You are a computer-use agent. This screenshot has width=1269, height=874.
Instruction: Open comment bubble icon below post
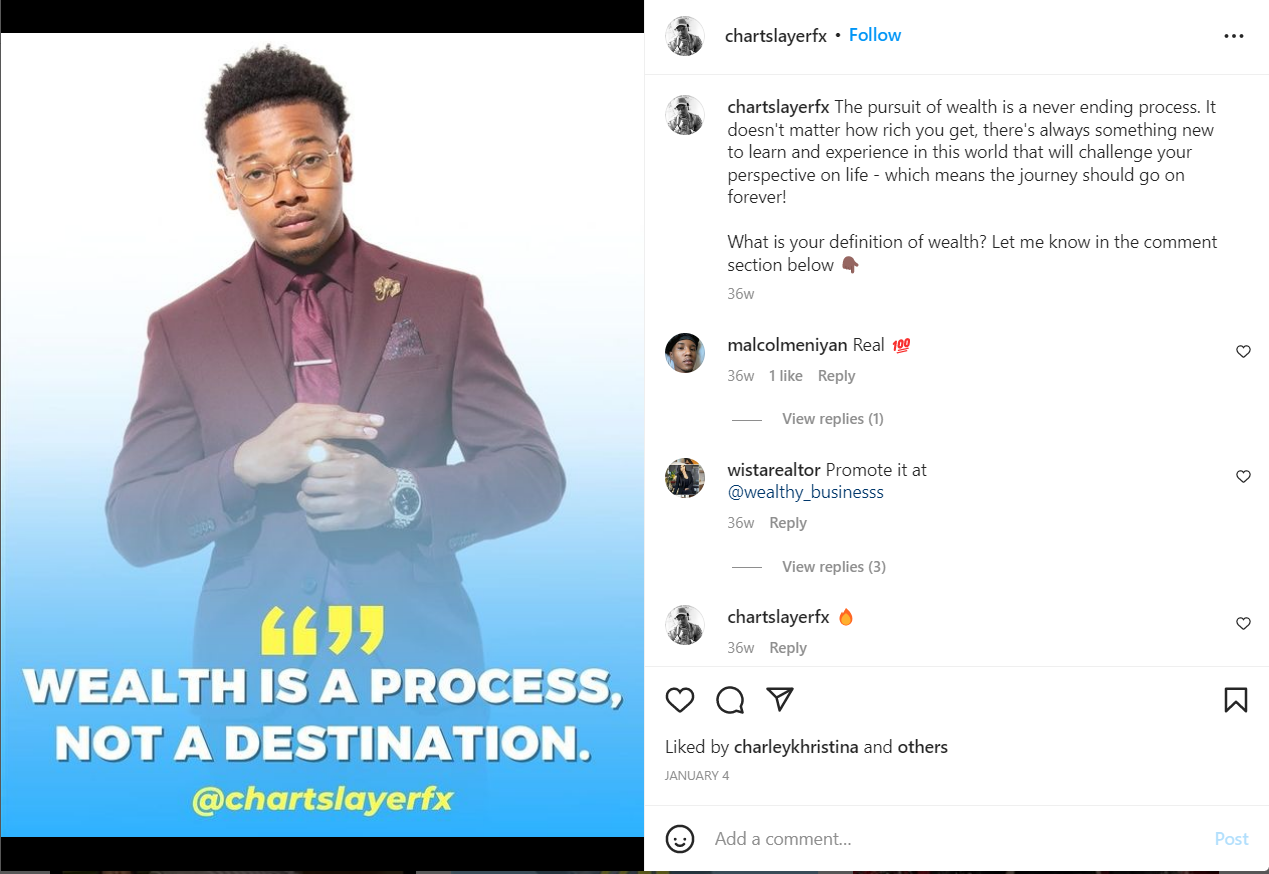pyautogui.click(x=731, y=700)
